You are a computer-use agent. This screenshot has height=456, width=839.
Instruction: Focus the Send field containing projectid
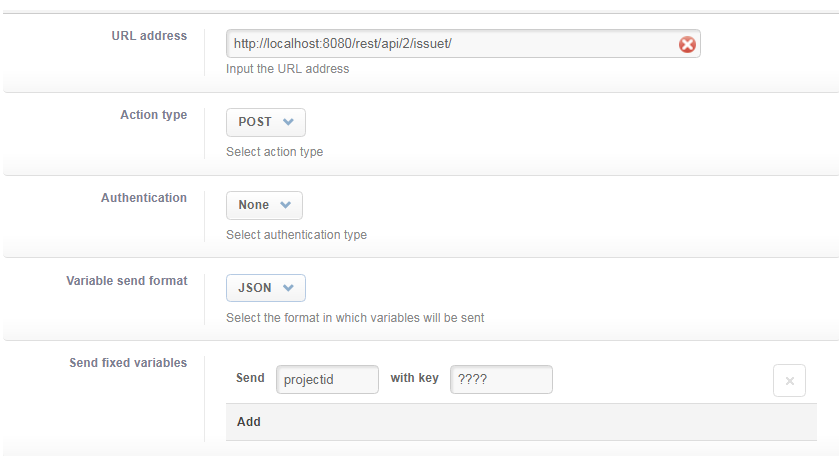(x=327, y=379)
